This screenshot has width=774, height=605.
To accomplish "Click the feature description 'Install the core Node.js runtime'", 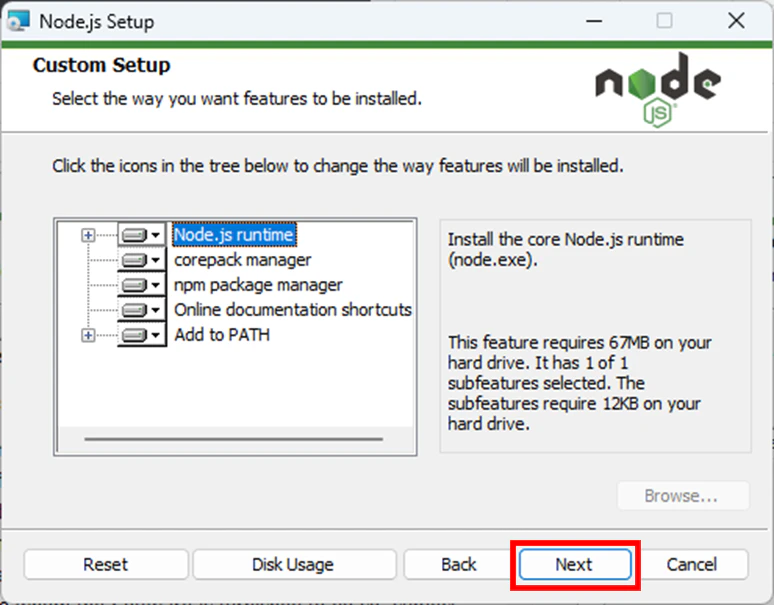I will click(566, 250).
